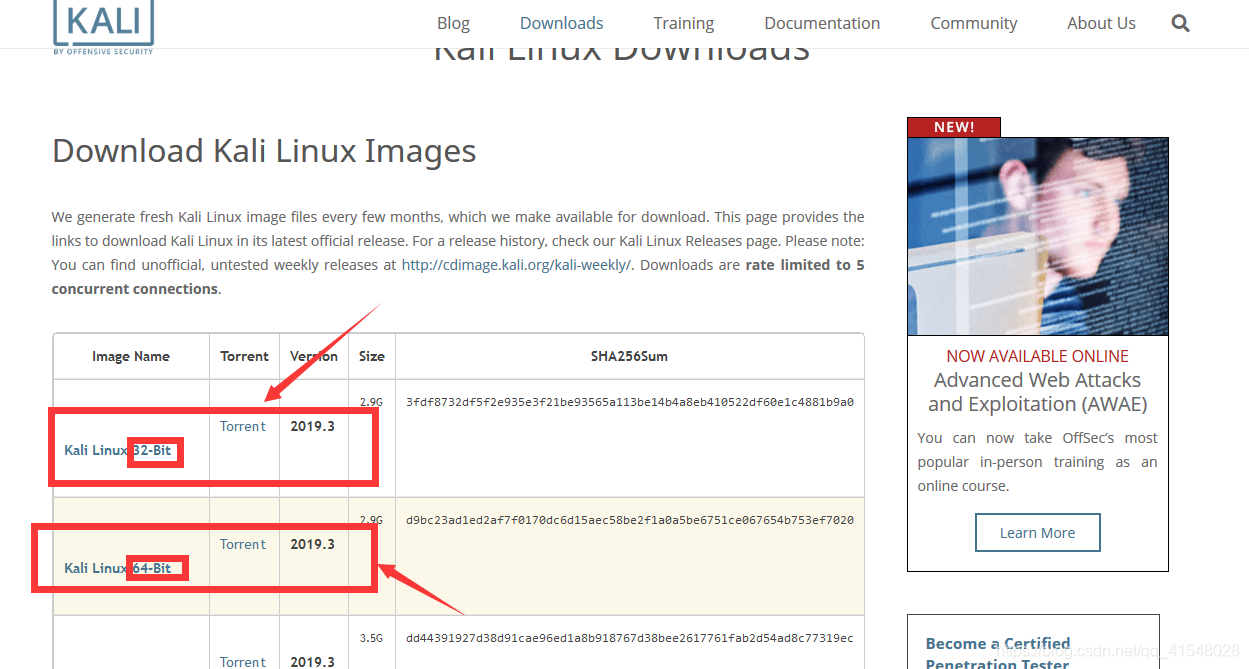This screenshot has width=1249, height=669.
Task: Click the Learn More button
Action: [x=1038, y=533]
